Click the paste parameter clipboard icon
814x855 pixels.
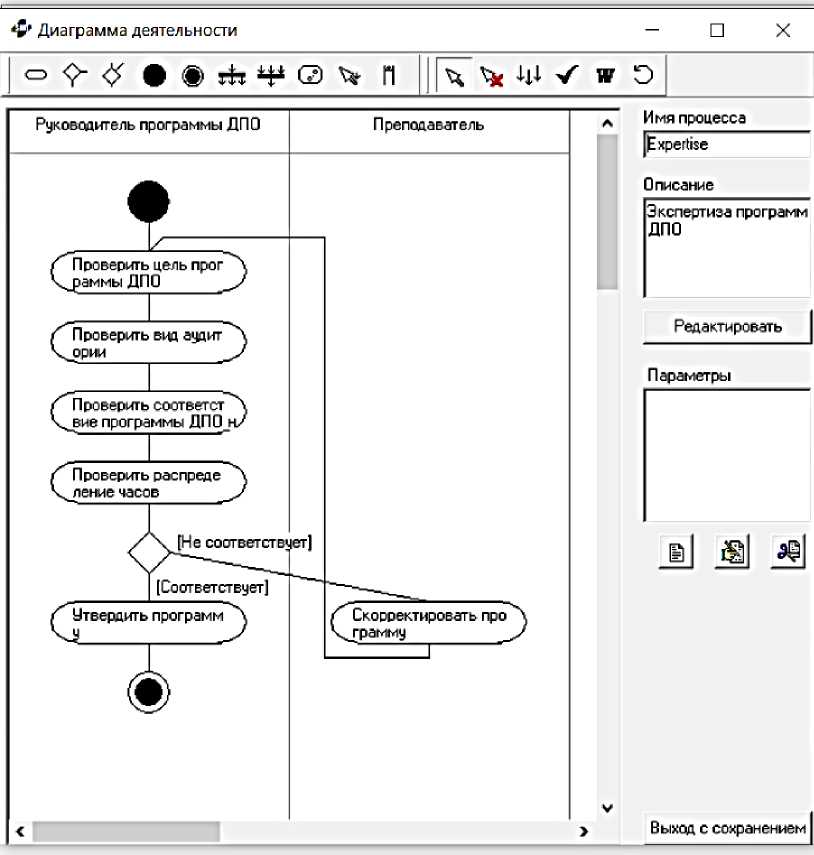point(732,552)
